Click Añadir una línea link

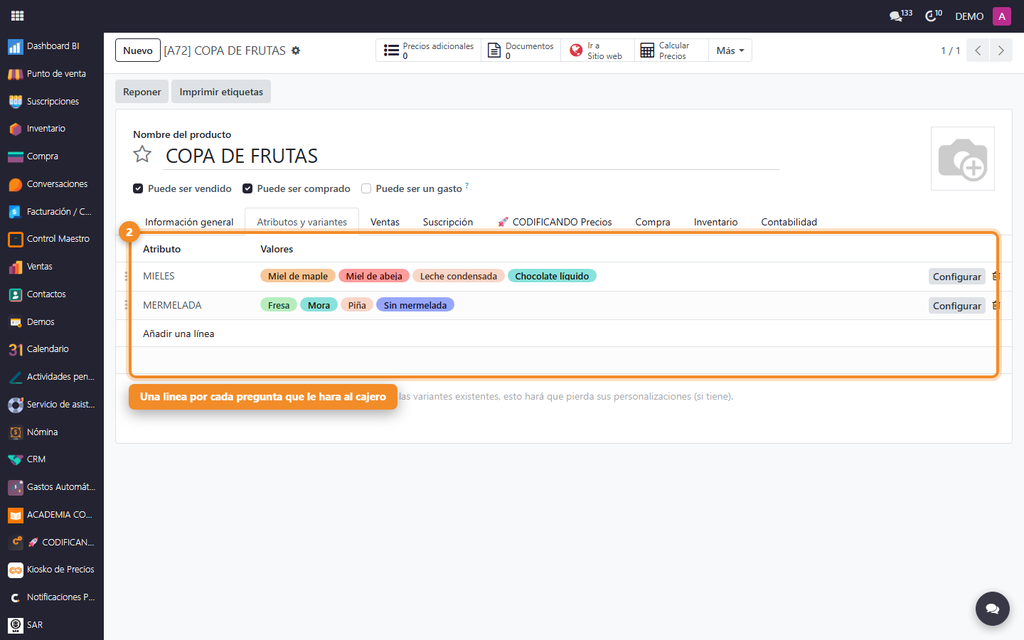point(178,334)
